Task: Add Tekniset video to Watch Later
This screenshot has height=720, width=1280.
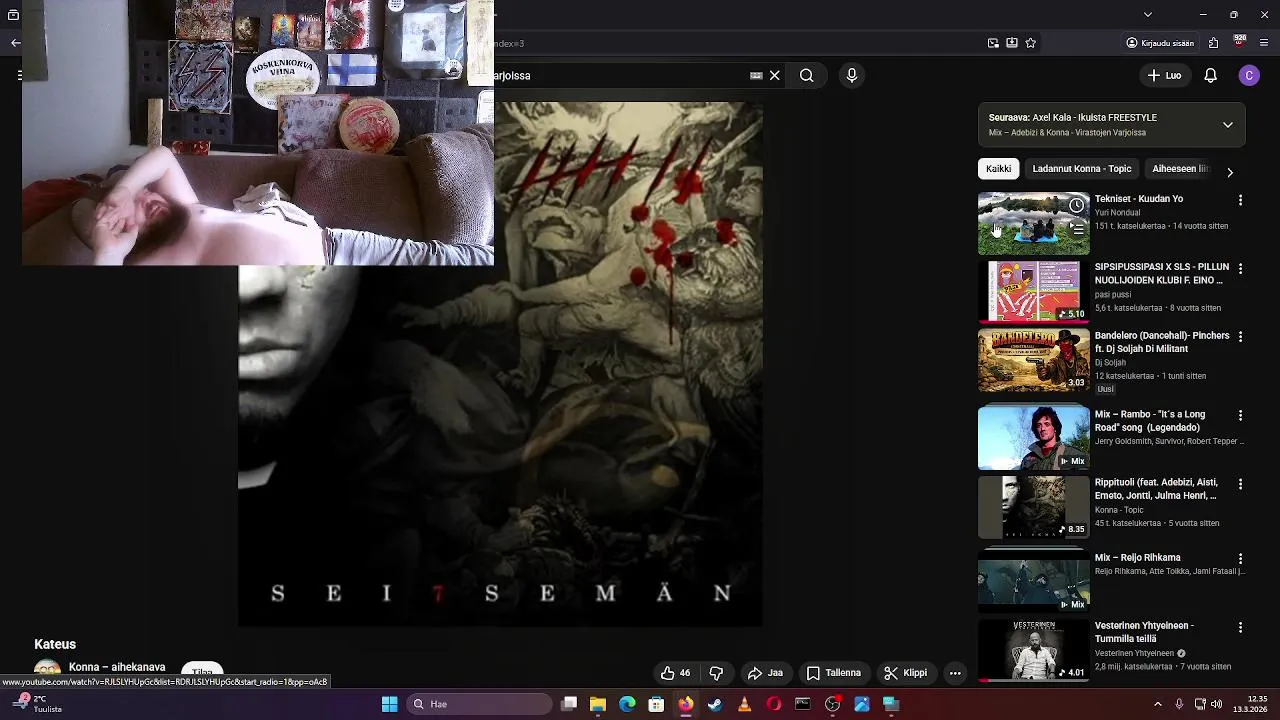Action: pos(1076,206)
